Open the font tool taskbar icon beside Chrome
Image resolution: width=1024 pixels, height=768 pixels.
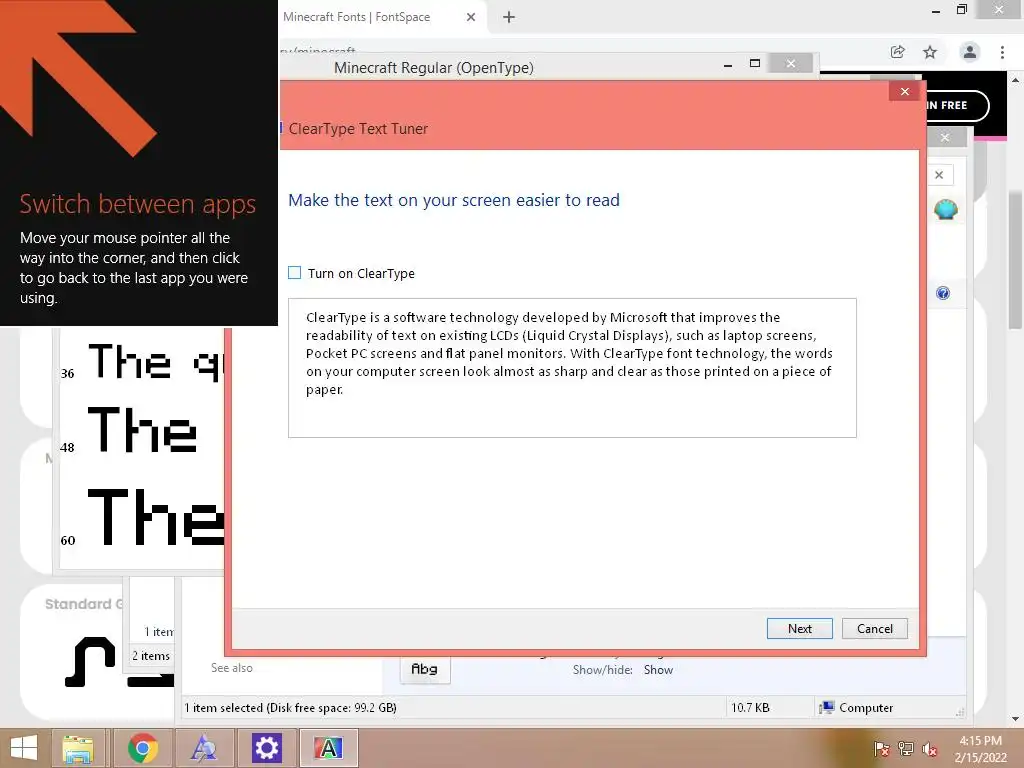coord(203,748)
